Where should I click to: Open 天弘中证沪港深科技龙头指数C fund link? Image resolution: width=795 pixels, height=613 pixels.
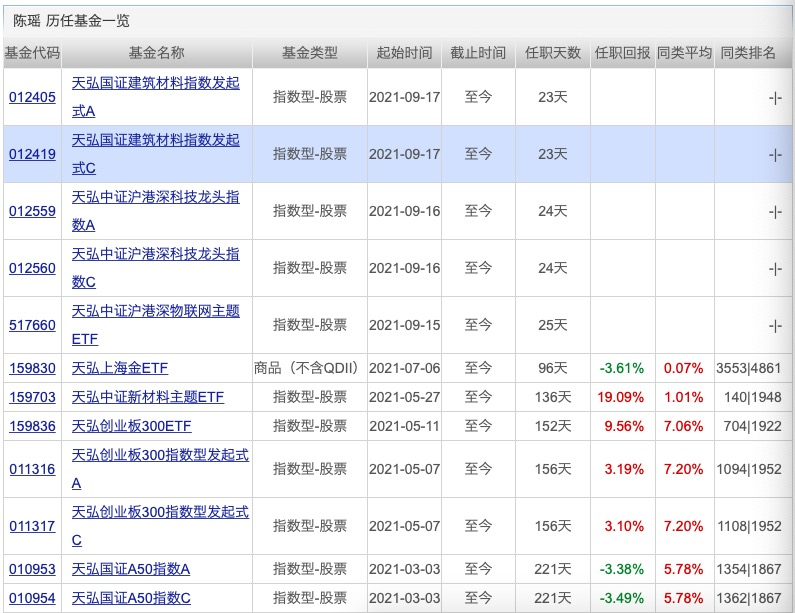155,268
